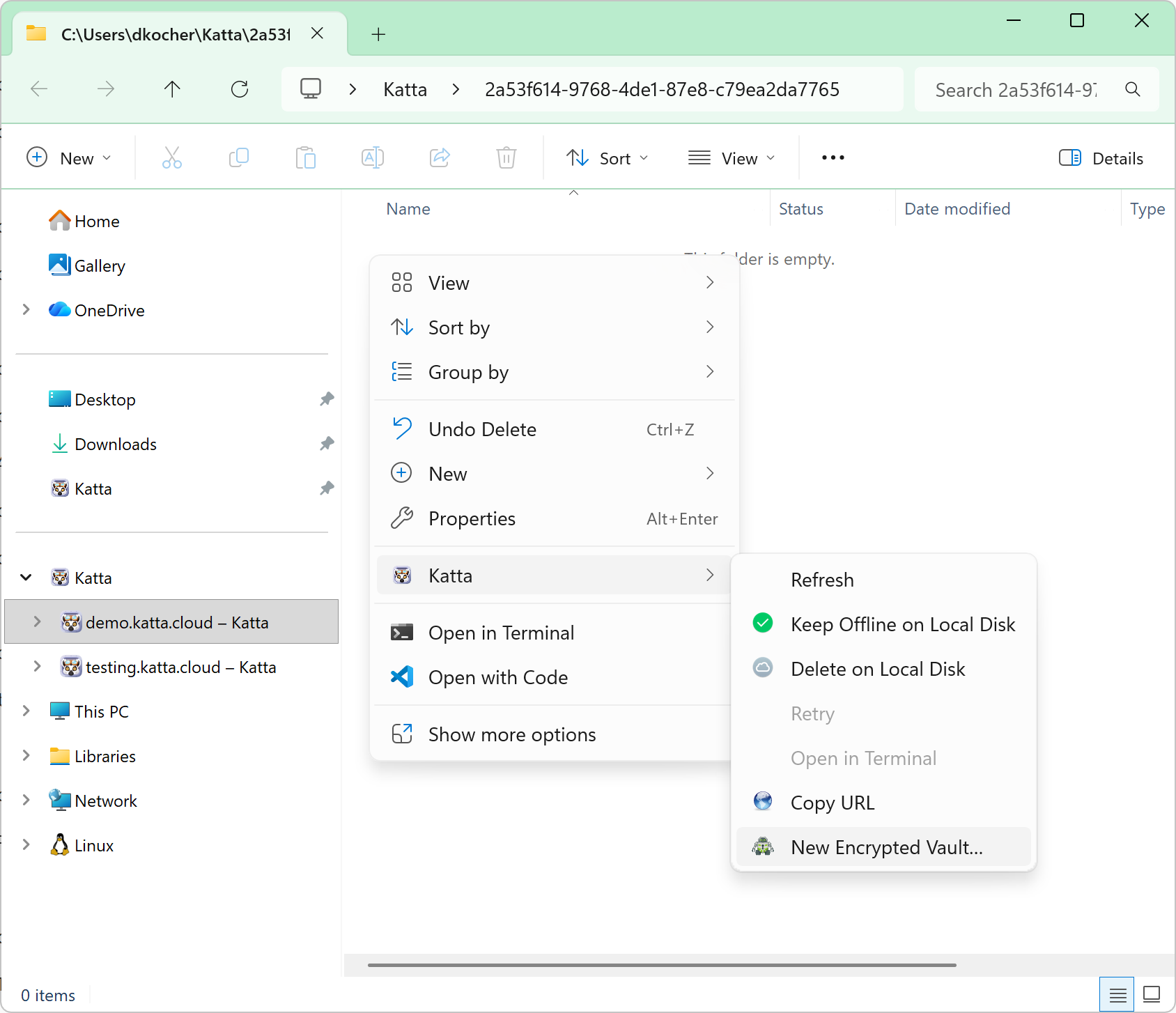This screenshot has width=1176, height=1013.
Task: Unpin Desktop from quick access
Action: click(x=327, y=399)
